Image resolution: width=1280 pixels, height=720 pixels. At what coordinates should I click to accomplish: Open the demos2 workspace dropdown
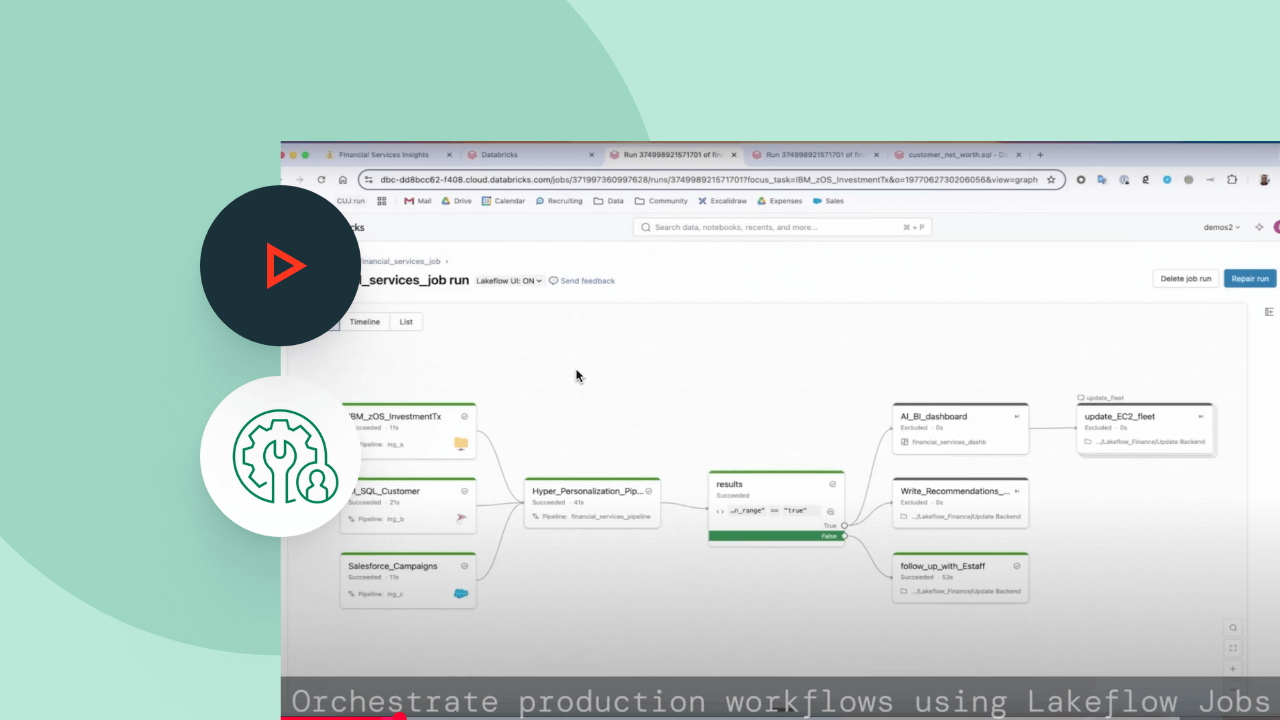pos(1221,227)
